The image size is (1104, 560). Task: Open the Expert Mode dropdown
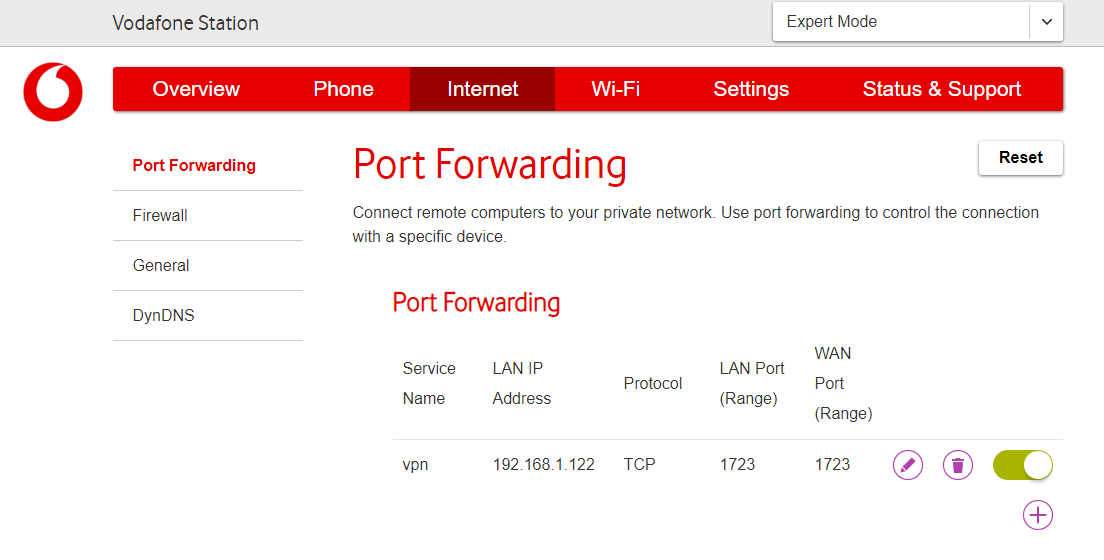tap(900, 22)
